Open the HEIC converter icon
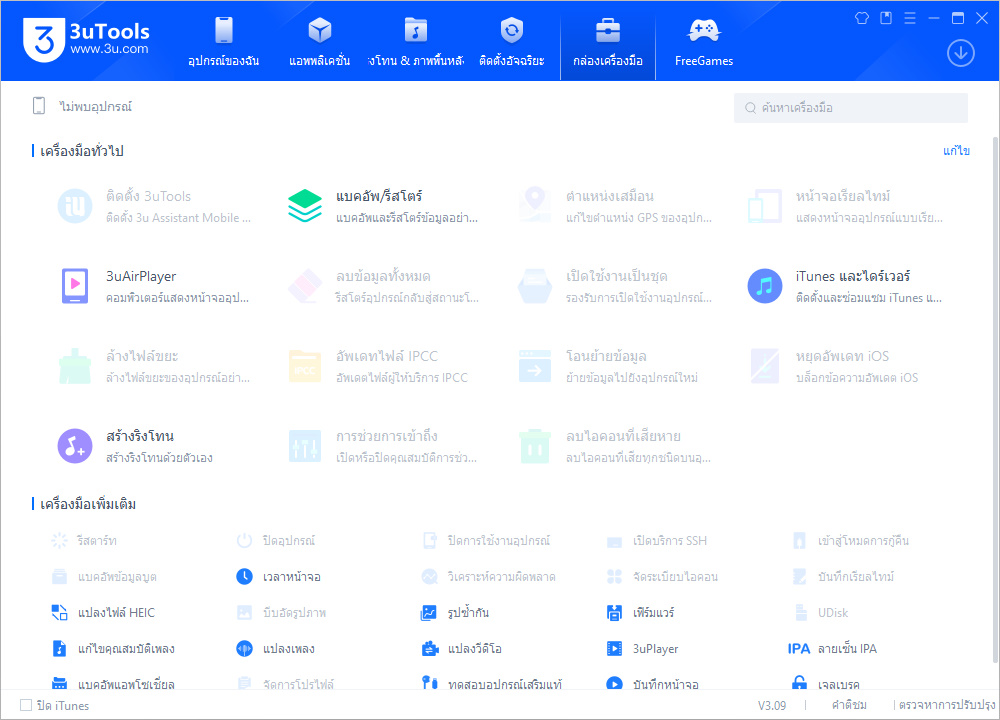The height and width of the screenshot is (720, 1000). point(59,613)
